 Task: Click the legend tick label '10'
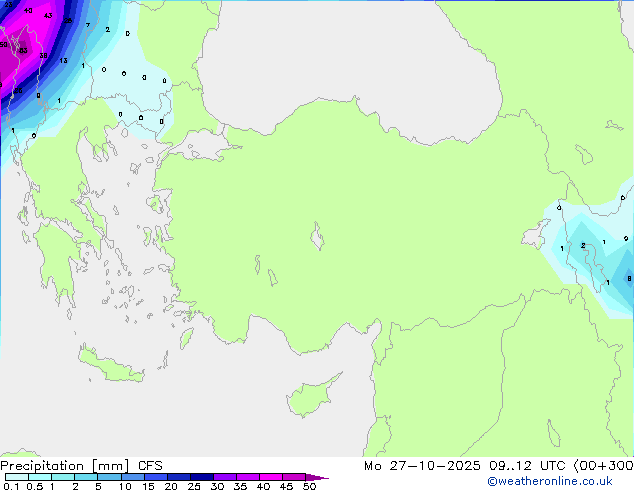[125, 486]
